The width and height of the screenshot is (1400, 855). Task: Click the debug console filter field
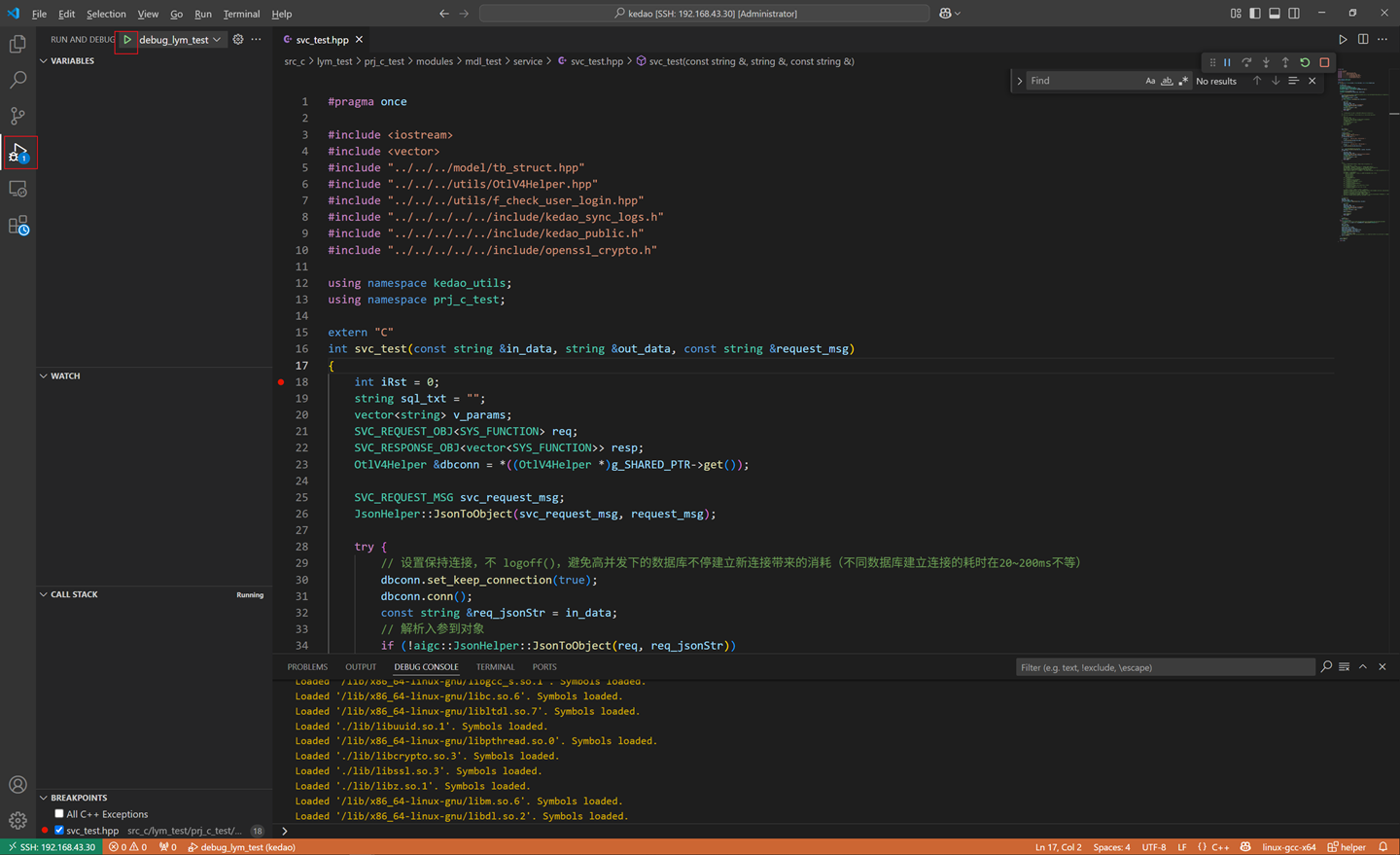pyautogui.click(x=1165, y=667)
